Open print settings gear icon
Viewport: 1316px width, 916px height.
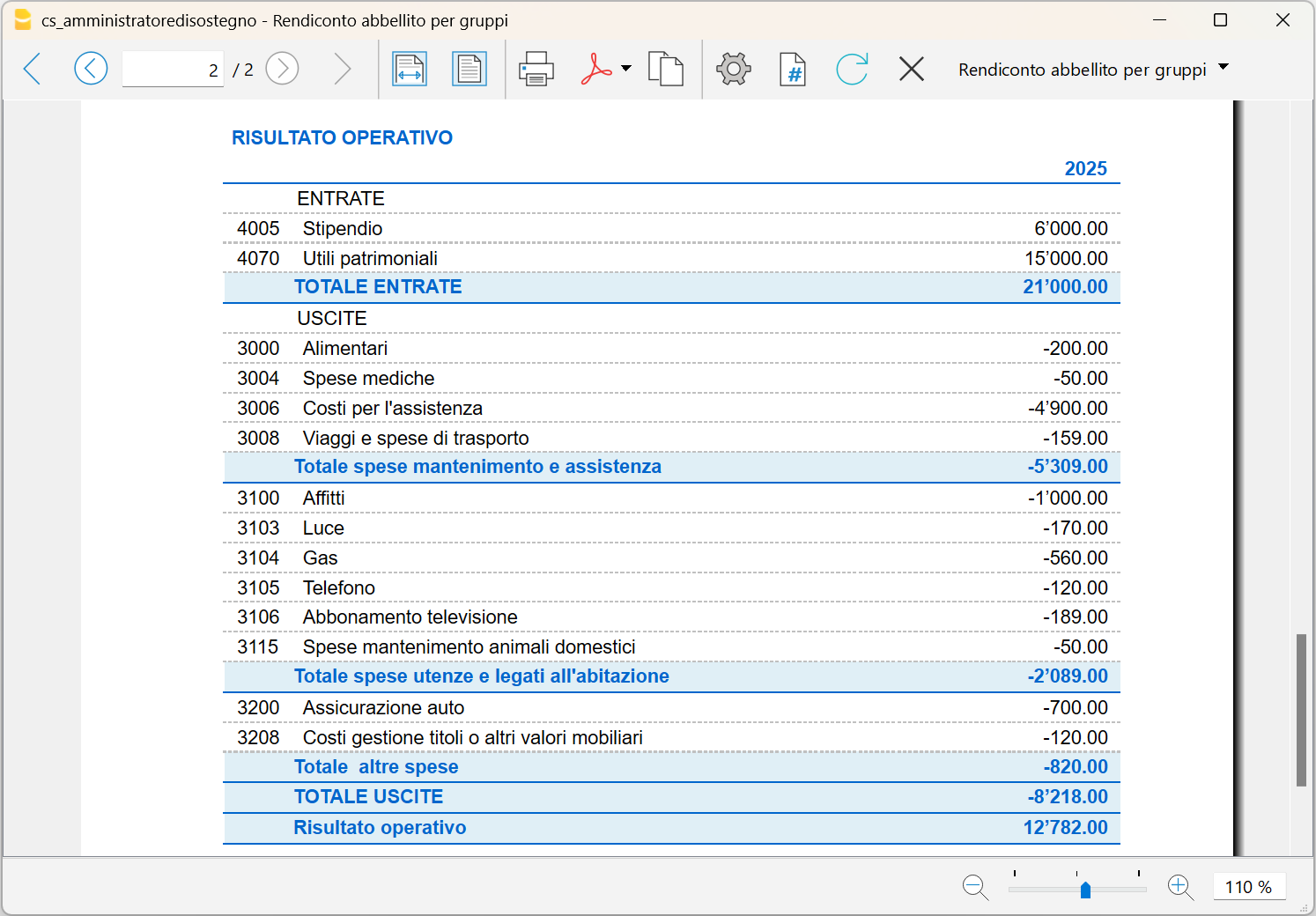[x=734, y=70]
